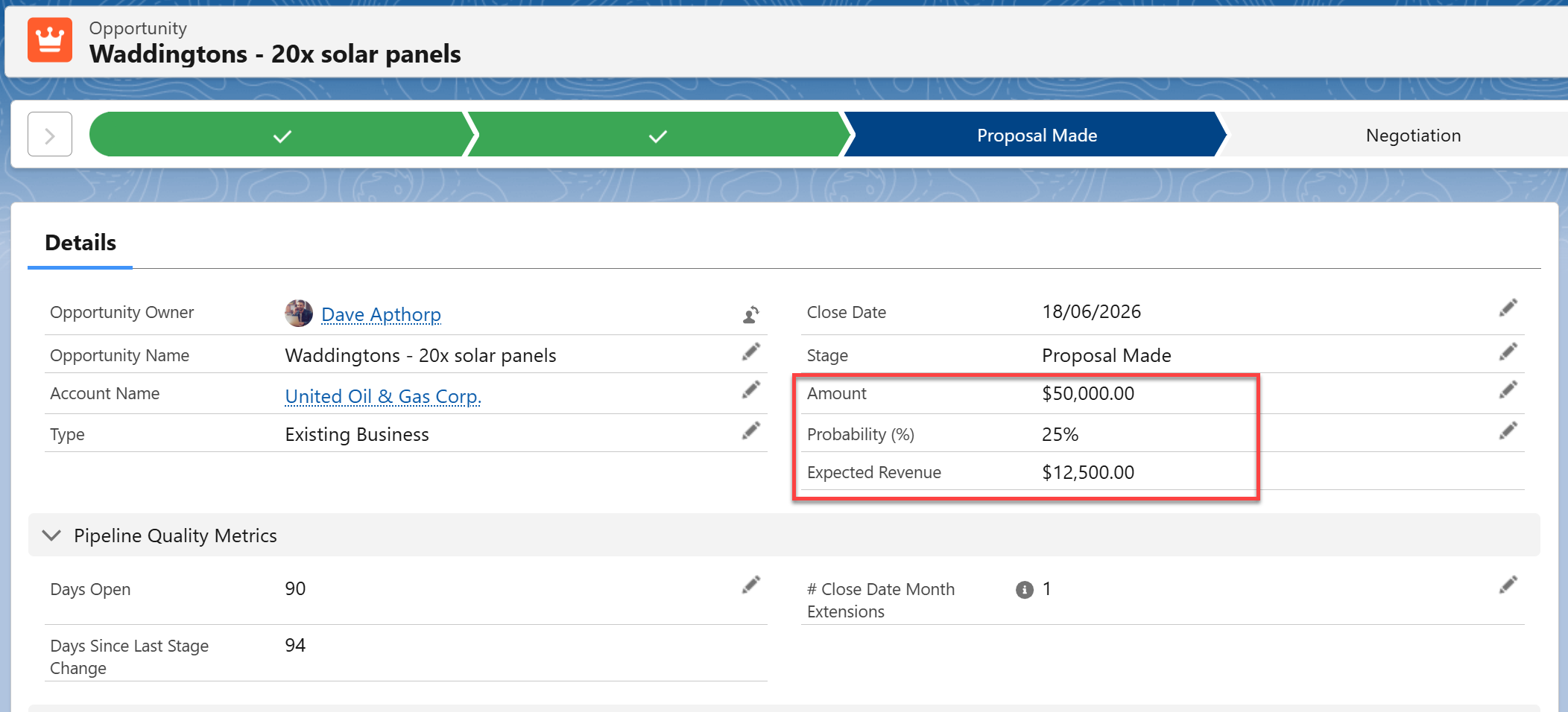Select the Proposal Made stage in path
This screenshot has height=712, width=1568.
[x=1036, y=136]
